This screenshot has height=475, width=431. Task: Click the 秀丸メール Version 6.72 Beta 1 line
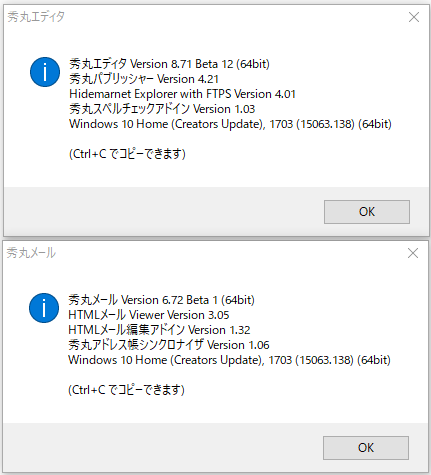pos(161,300)
